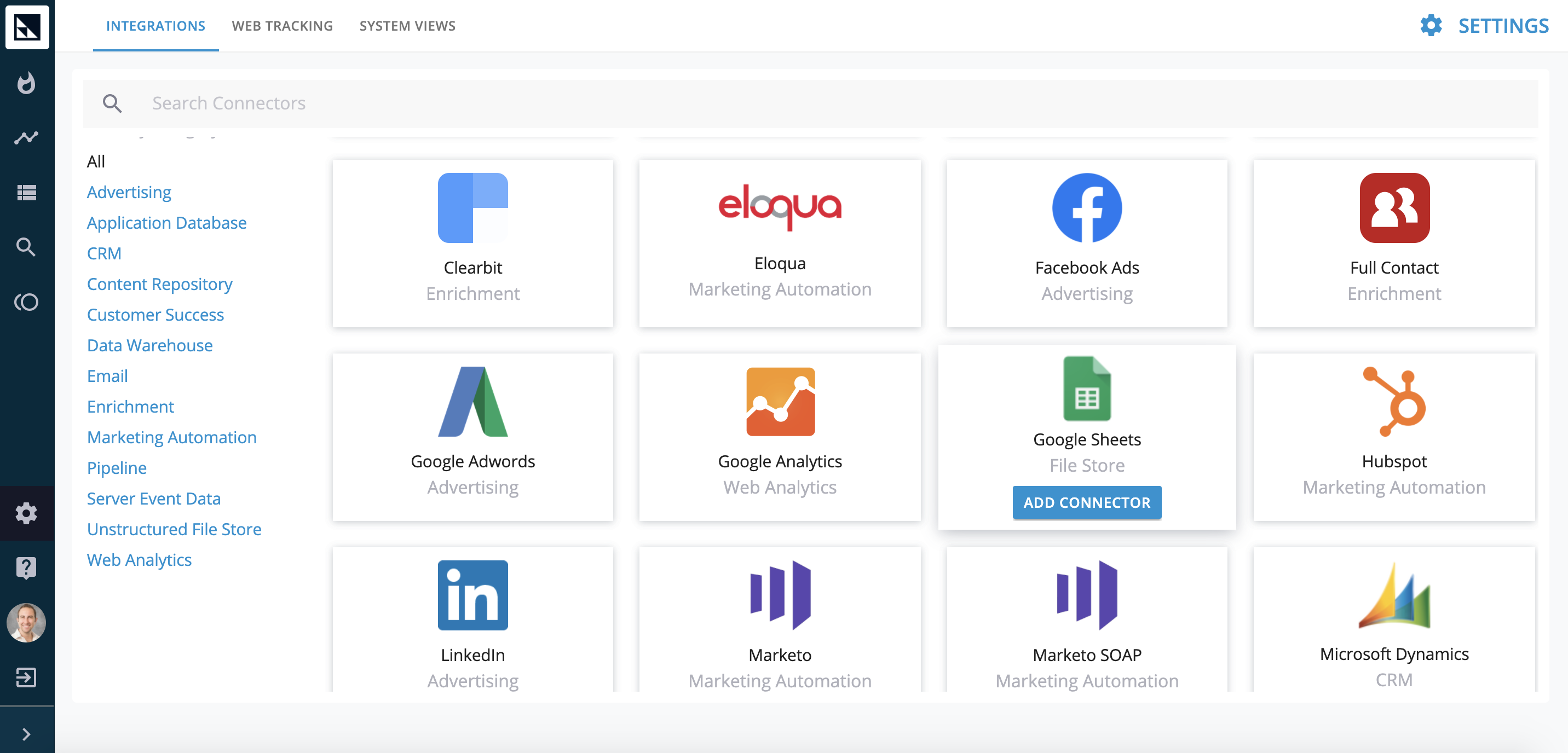Open the gear icon in left sidebar

click(26, 513)
